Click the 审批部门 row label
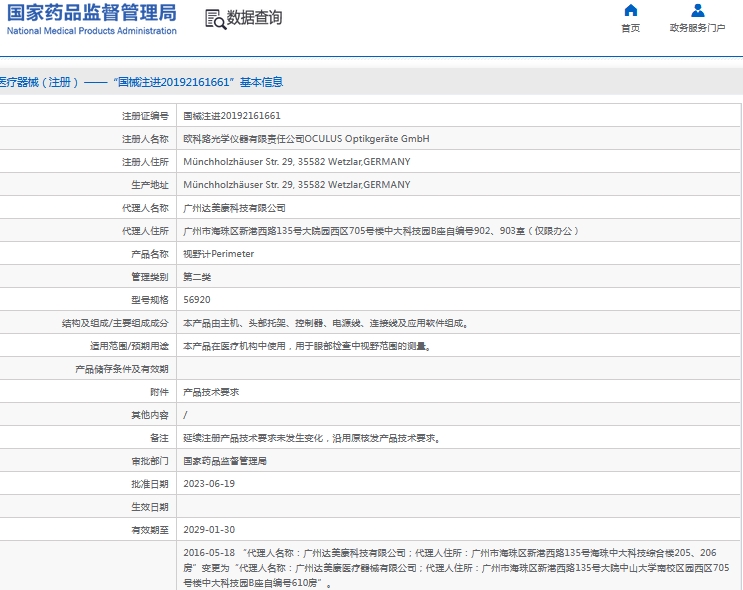Image resolution: width=743 pixels, height=590 pixels. tap(150, 461)
